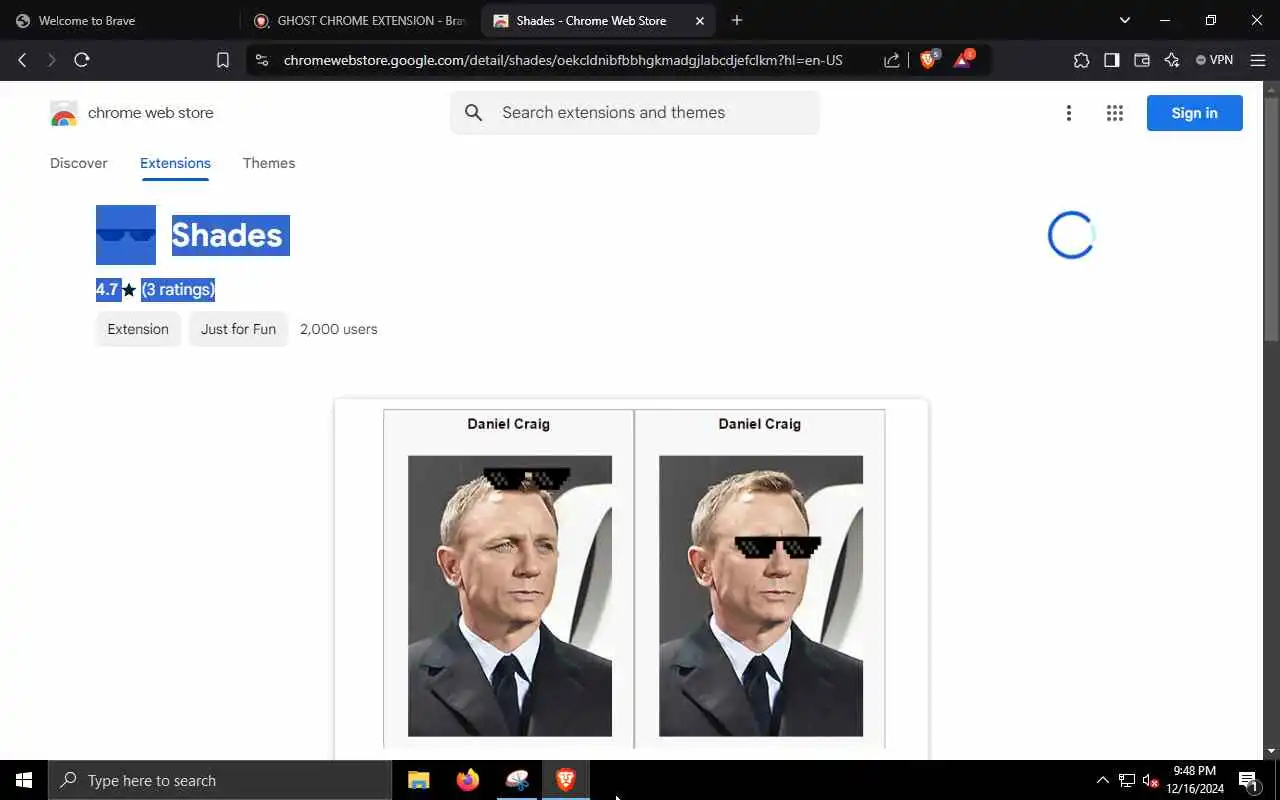The width and height of the screenshot is (1280, 800).
Task: Click the Extension category chip
Action: (x=138, y=329)
